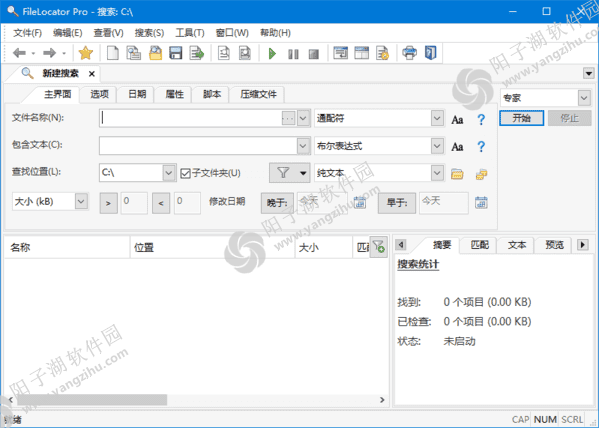Click the results filter funnel with plus icon
599x428 pixels.
pos(379,247)
